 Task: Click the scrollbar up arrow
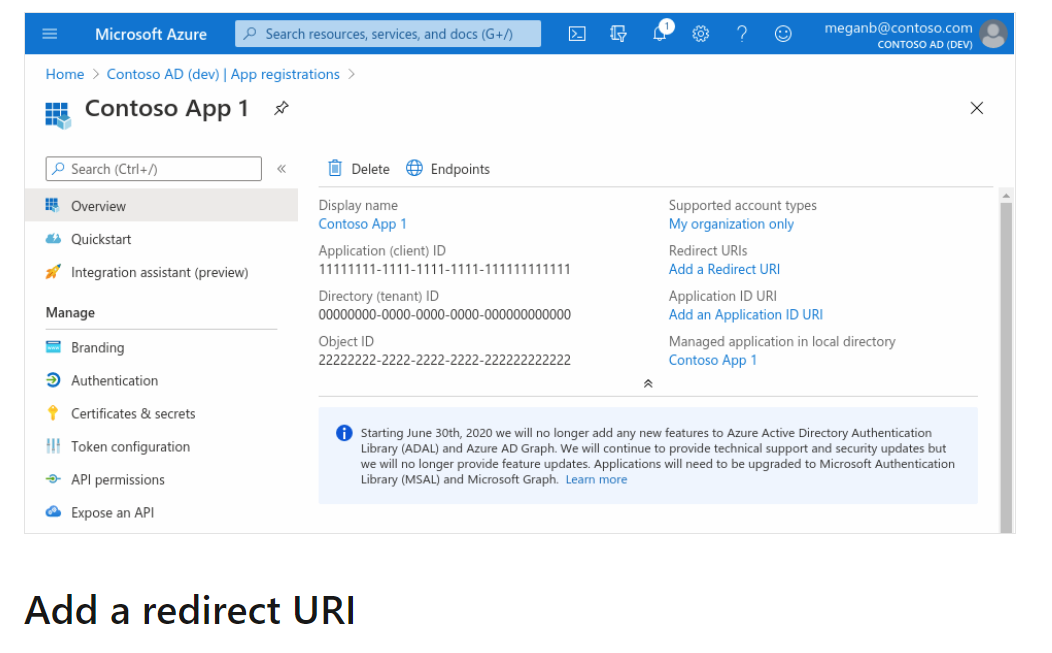click(x=1006, y=195)
